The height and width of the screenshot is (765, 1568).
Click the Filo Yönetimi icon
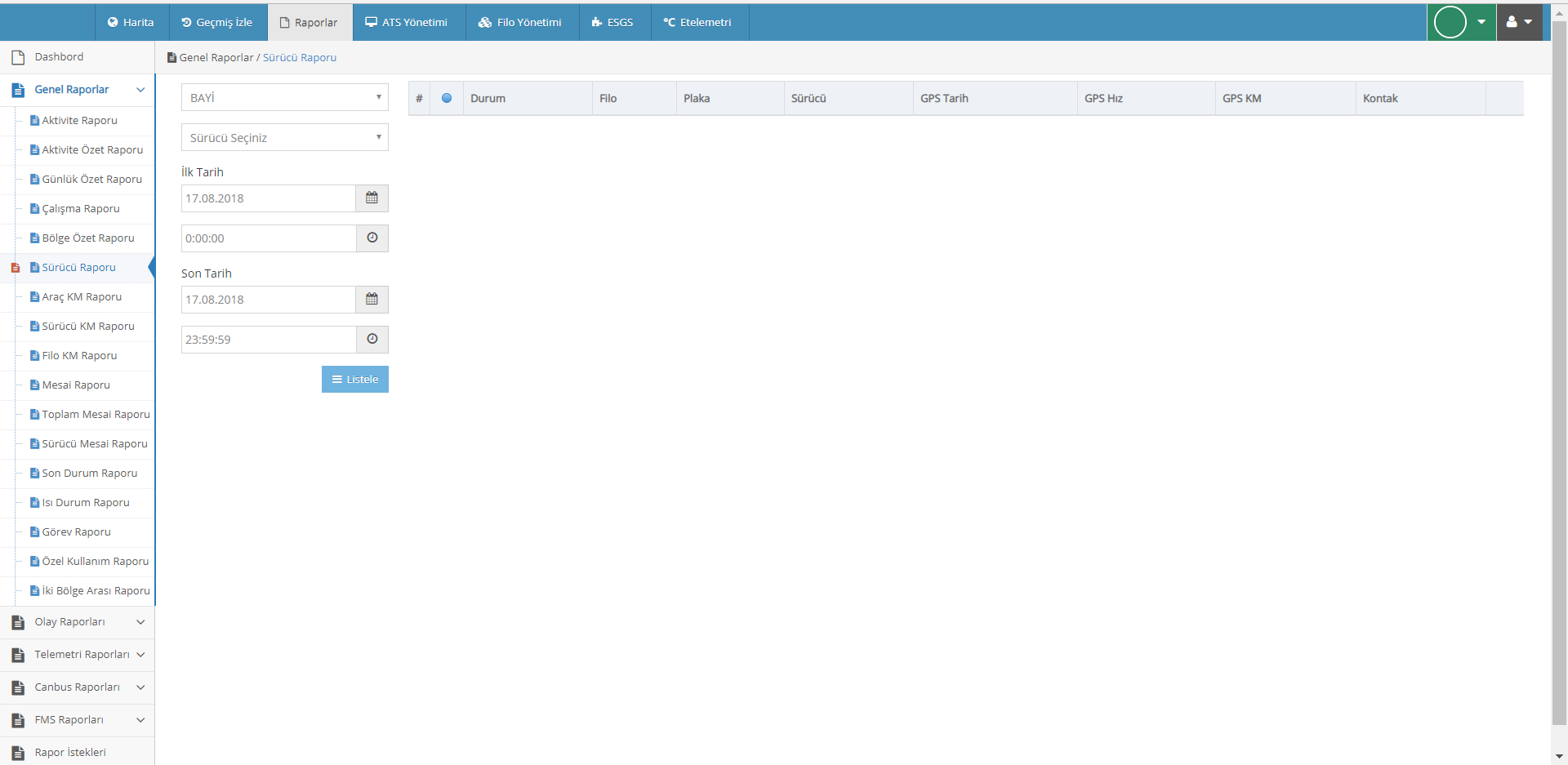(485, 22)
